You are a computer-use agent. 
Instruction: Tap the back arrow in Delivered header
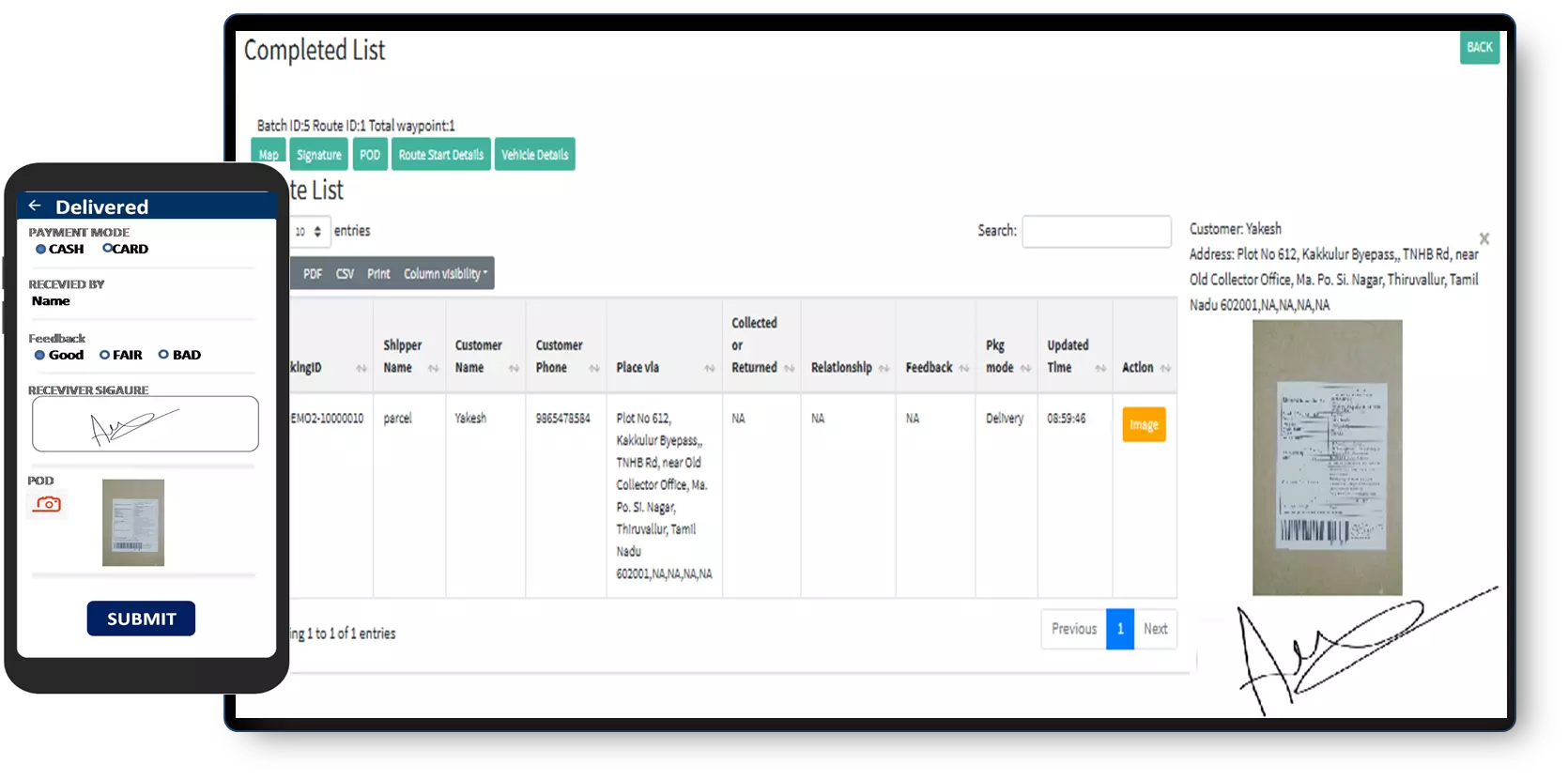35,206
